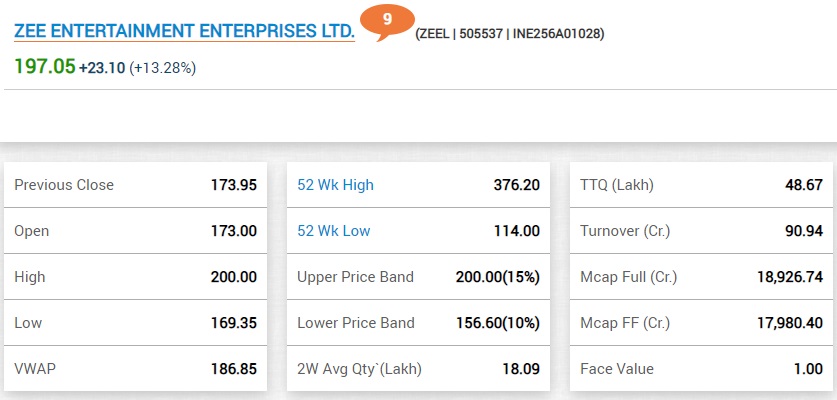Open the Zee Entertainment Enterprises Ltd. link
The image size is (837, 400).
[x=184, y=32]
